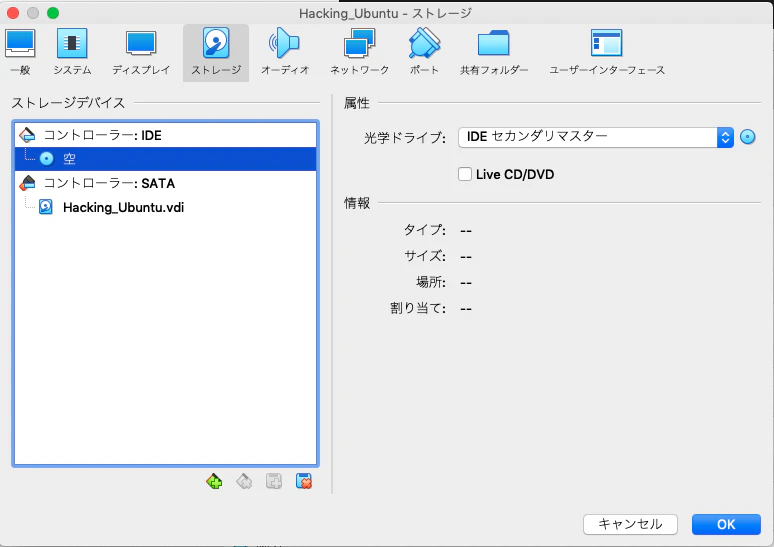Open the システム settings tab
The height and width of the screenshot is (547, 774).
point(72,52)
